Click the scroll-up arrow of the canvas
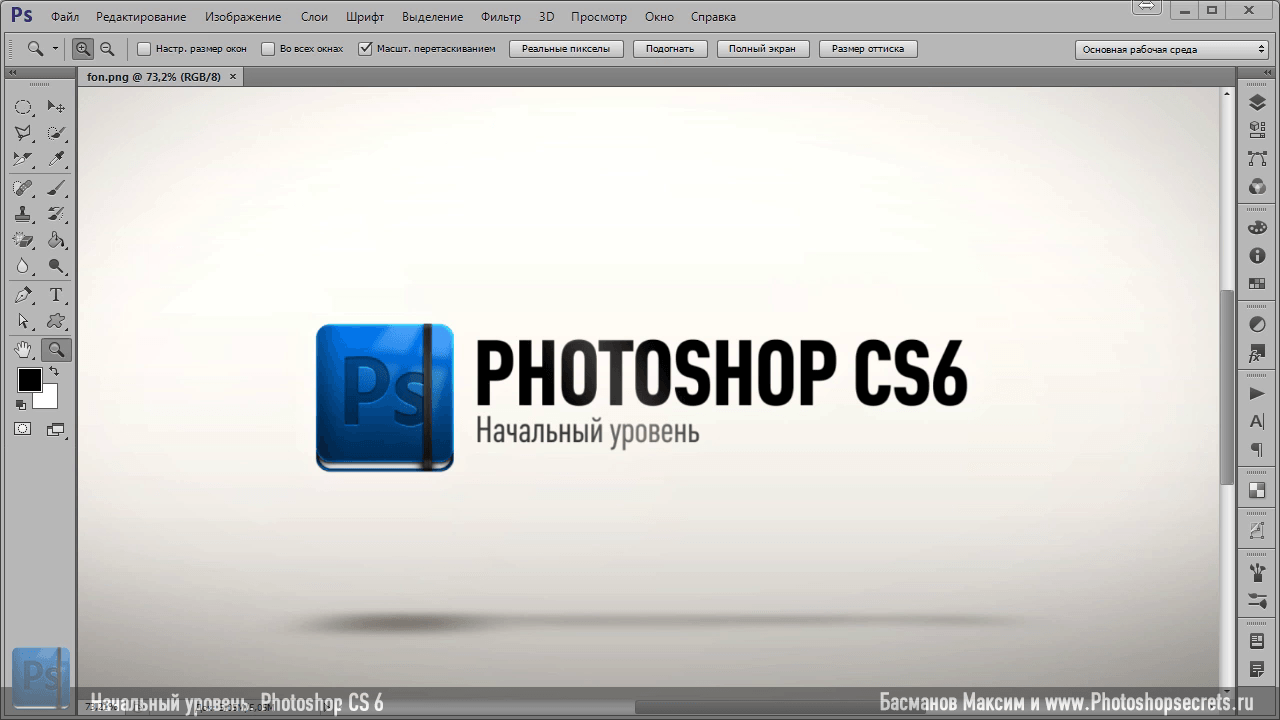 1227,94
